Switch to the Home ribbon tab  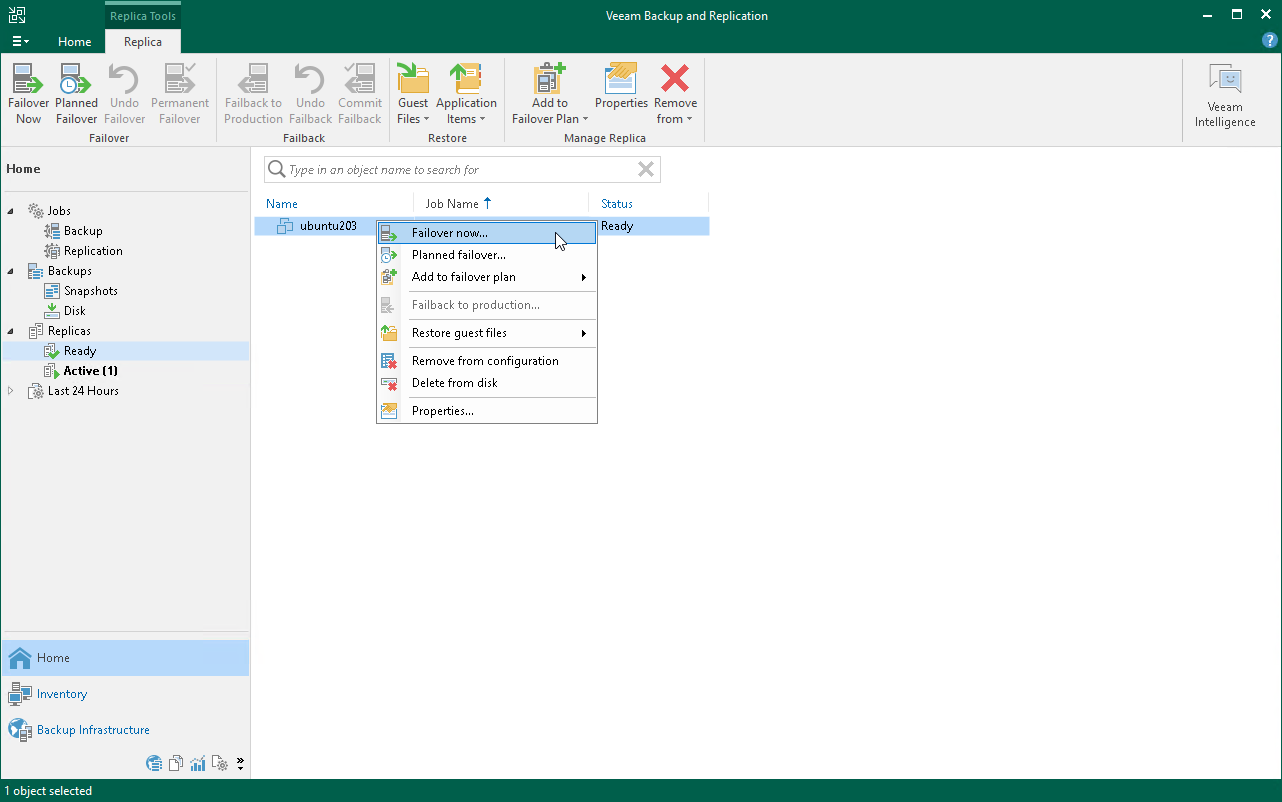[x=75, y=42]
